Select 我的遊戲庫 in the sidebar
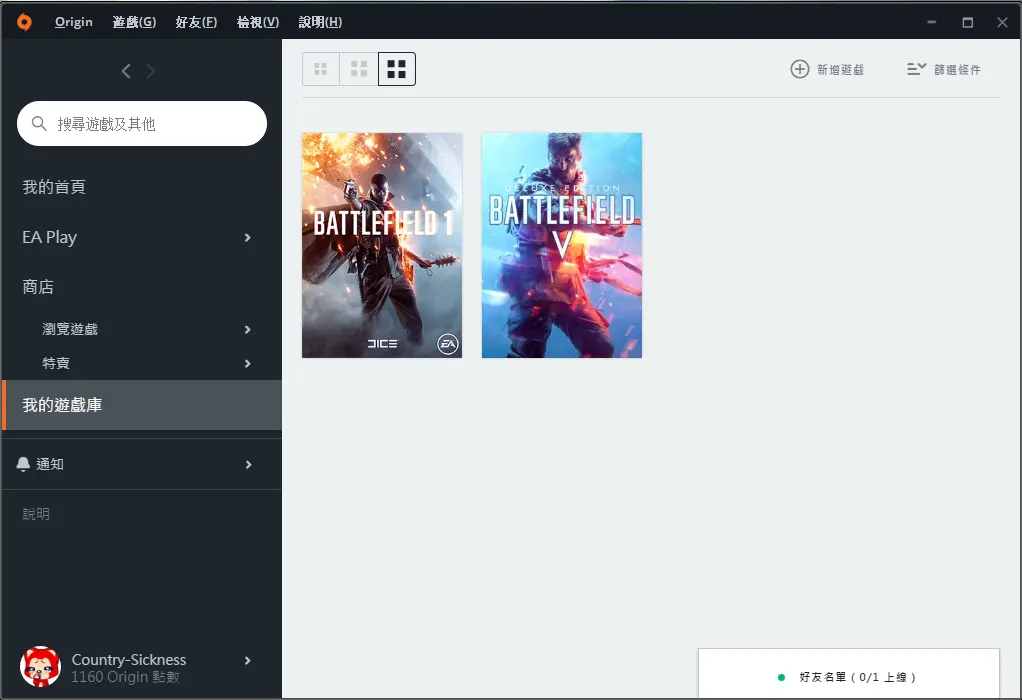The height and width of the screenshot is (700, 1022). point(142,405)
